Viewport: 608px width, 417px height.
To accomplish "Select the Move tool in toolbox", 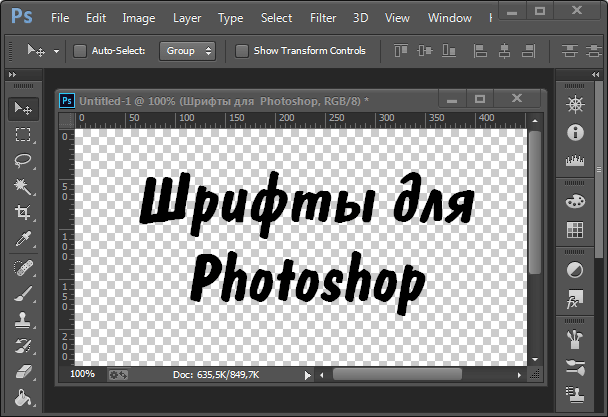I will coord(23,108).
